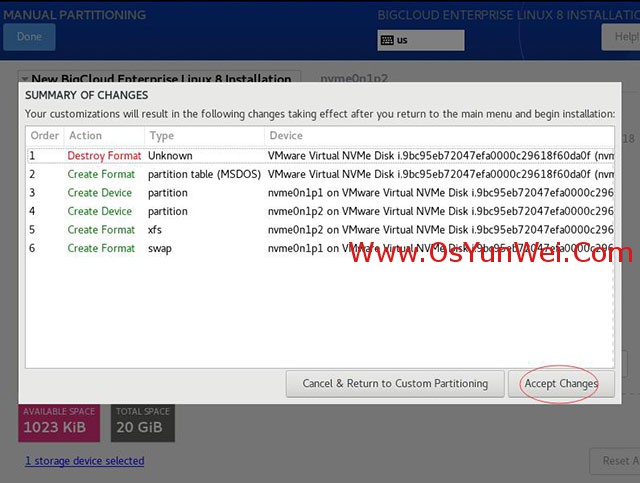The image size is (640, 483).
Task: Click Cancel & Return to Custom Partitioning
Action: [395, 384]
